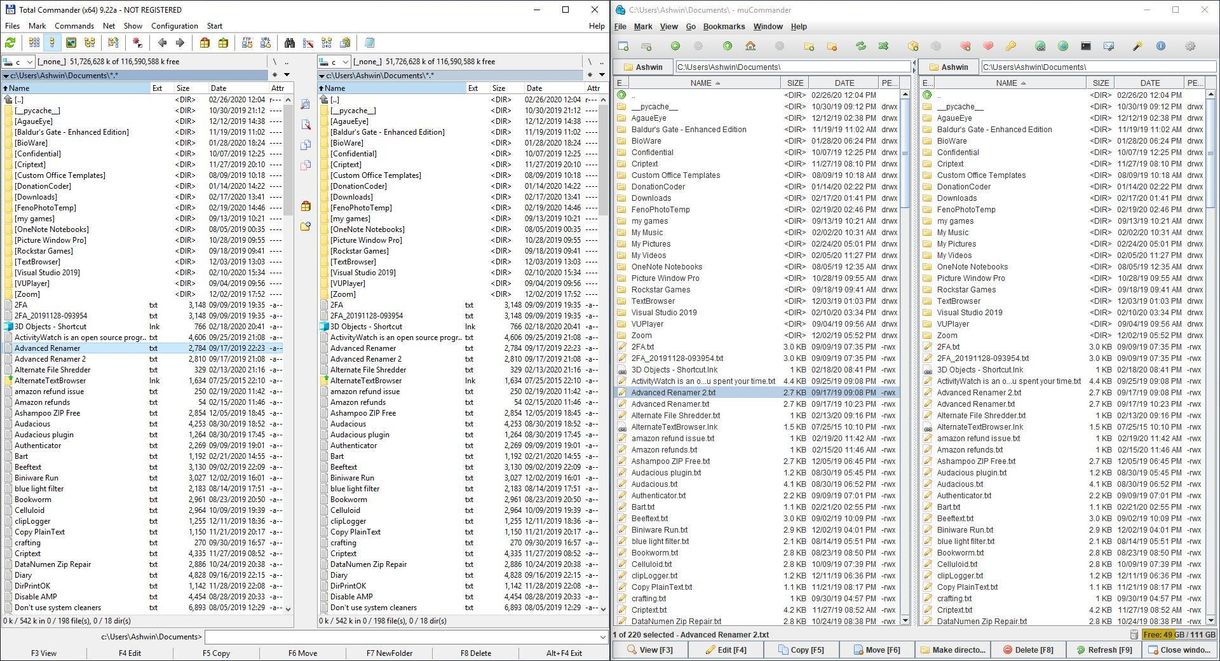Image resolution: width=1220 pixels, height=661 pixels.
Task: Toggle Total Commander brief view toolbar button
Action: 34,43
